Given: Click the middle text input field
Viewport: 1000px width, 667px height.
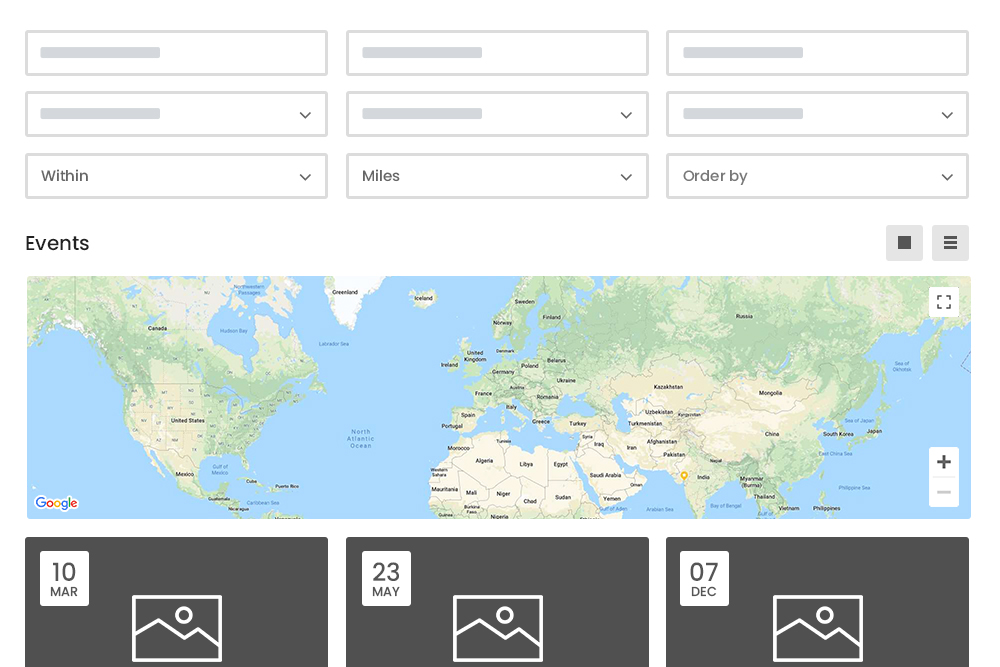Looking at the screenshot, I should tap(497, 53).
